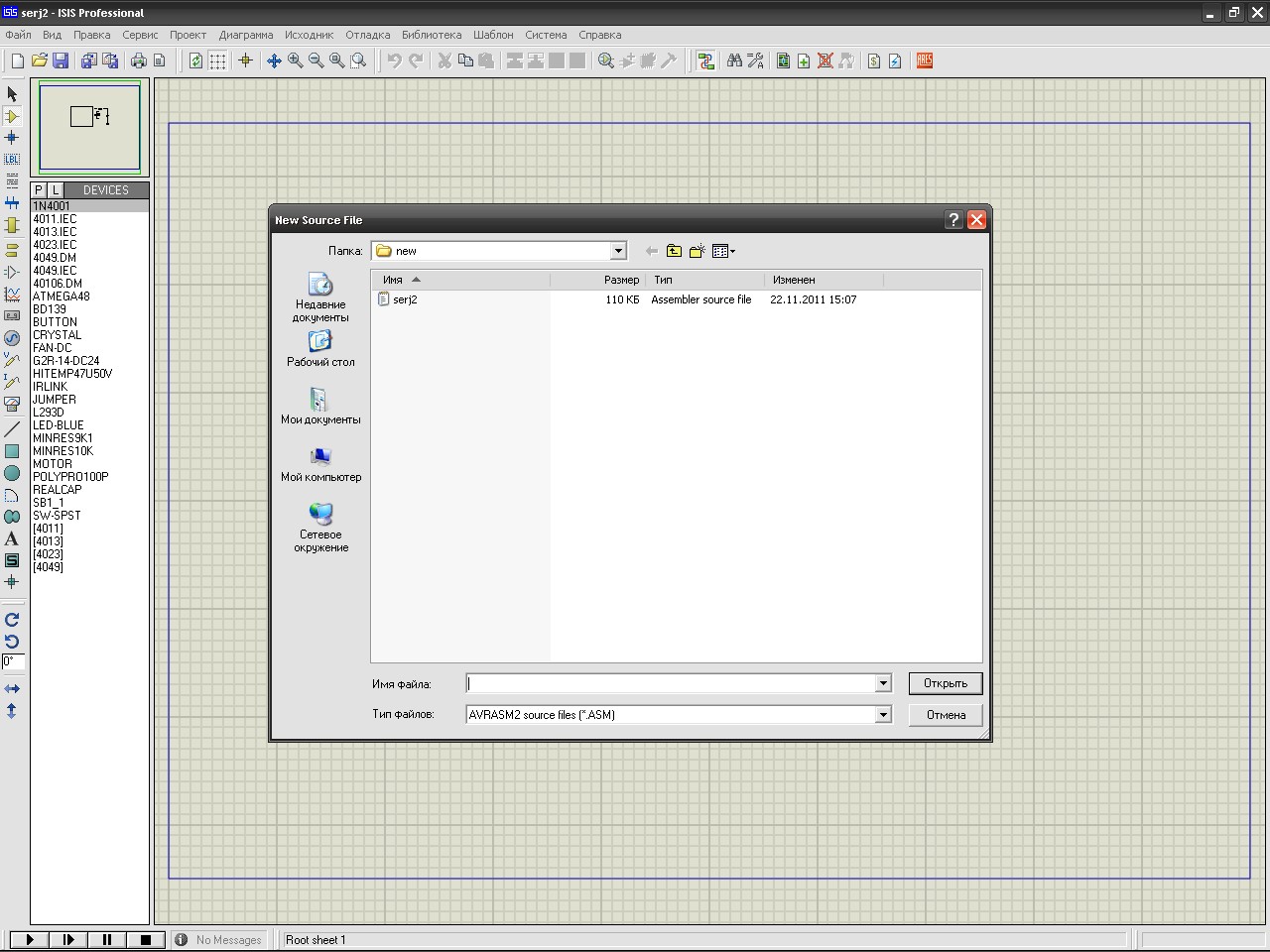Select the Component mode tool in the sidebar
The width and height of the screenshot is (1270, 952).
[12, 116]
